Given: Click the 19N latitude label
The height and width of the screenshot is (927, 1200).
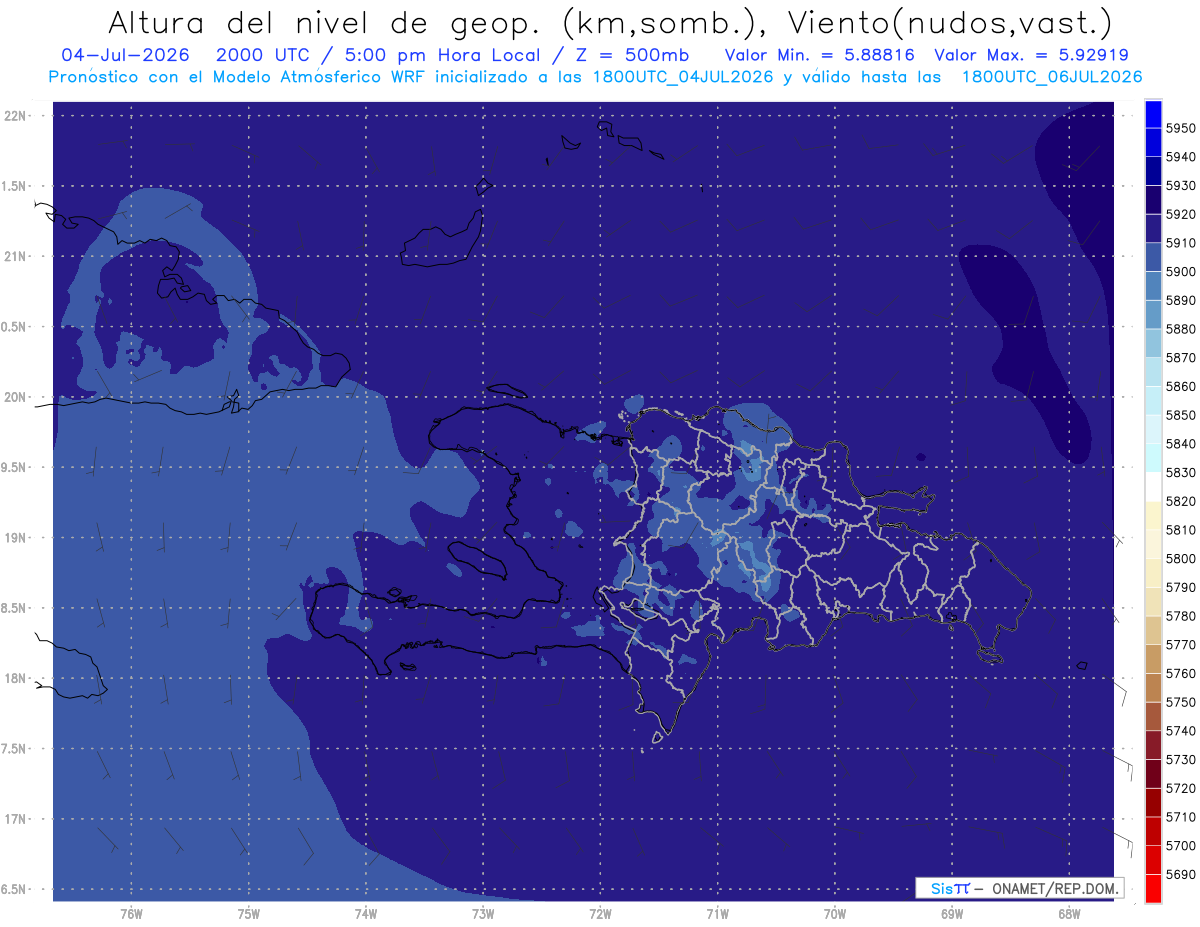Looking at the screenshot, I should point(14,538).
